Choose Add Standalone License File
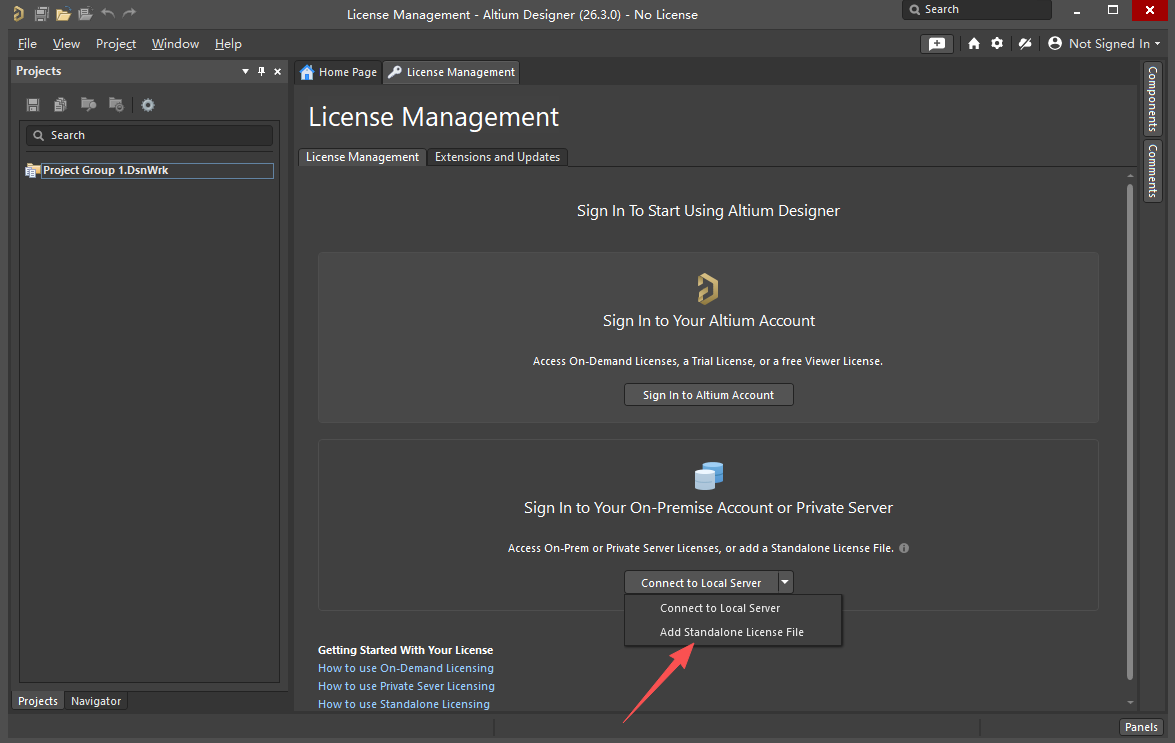1175x743 pixels. (x=731, y=632)
